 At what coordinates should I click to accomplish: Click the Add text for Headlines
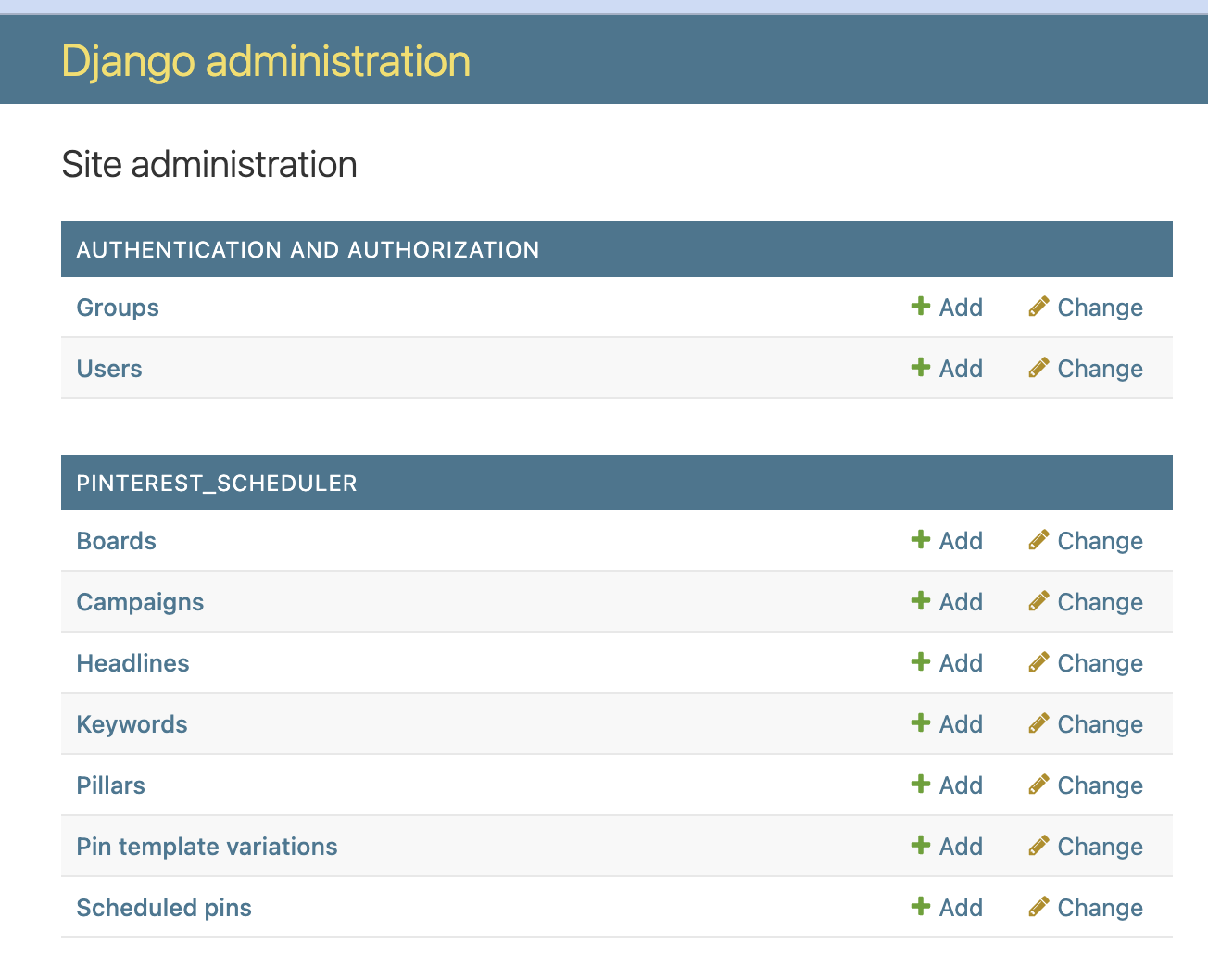tap(961, 663)
